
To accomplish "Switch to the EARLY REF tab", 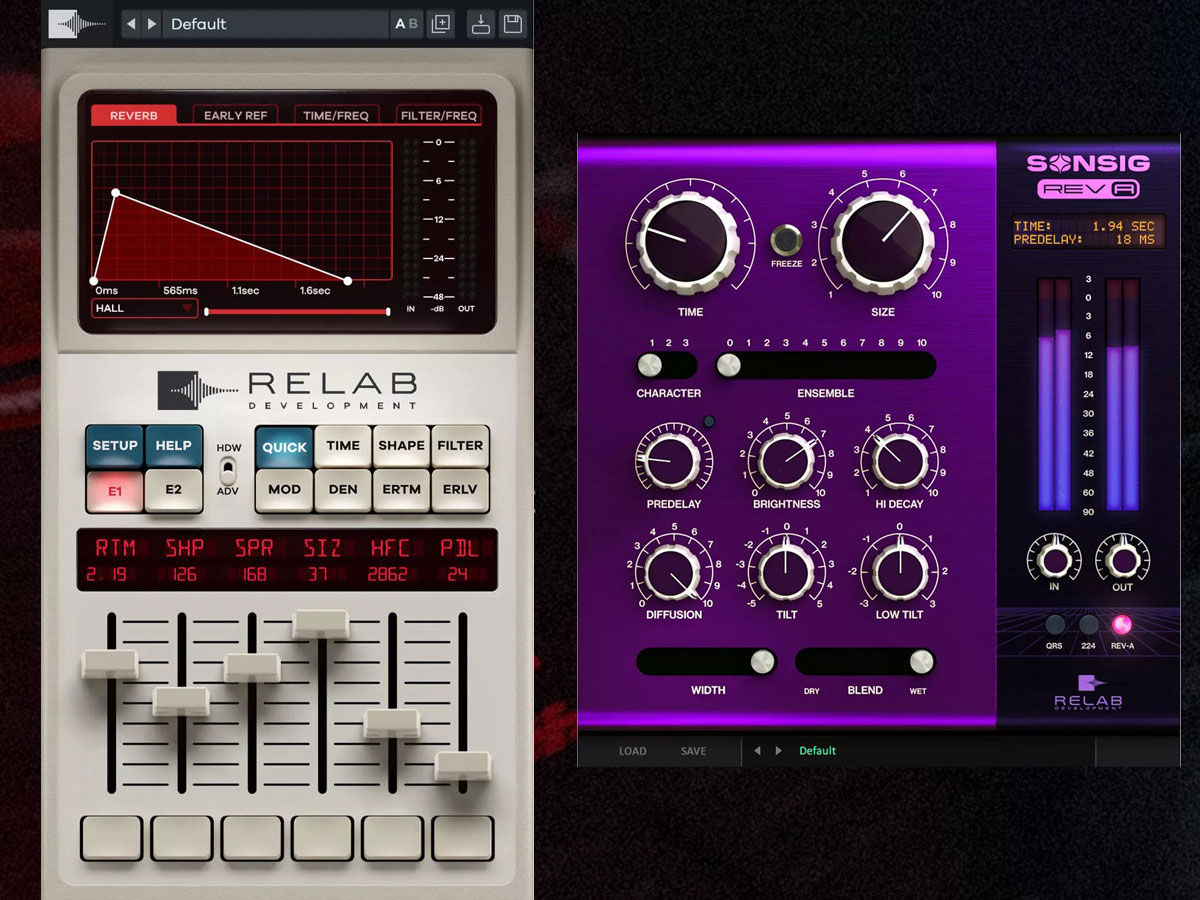I will point(235,115).
